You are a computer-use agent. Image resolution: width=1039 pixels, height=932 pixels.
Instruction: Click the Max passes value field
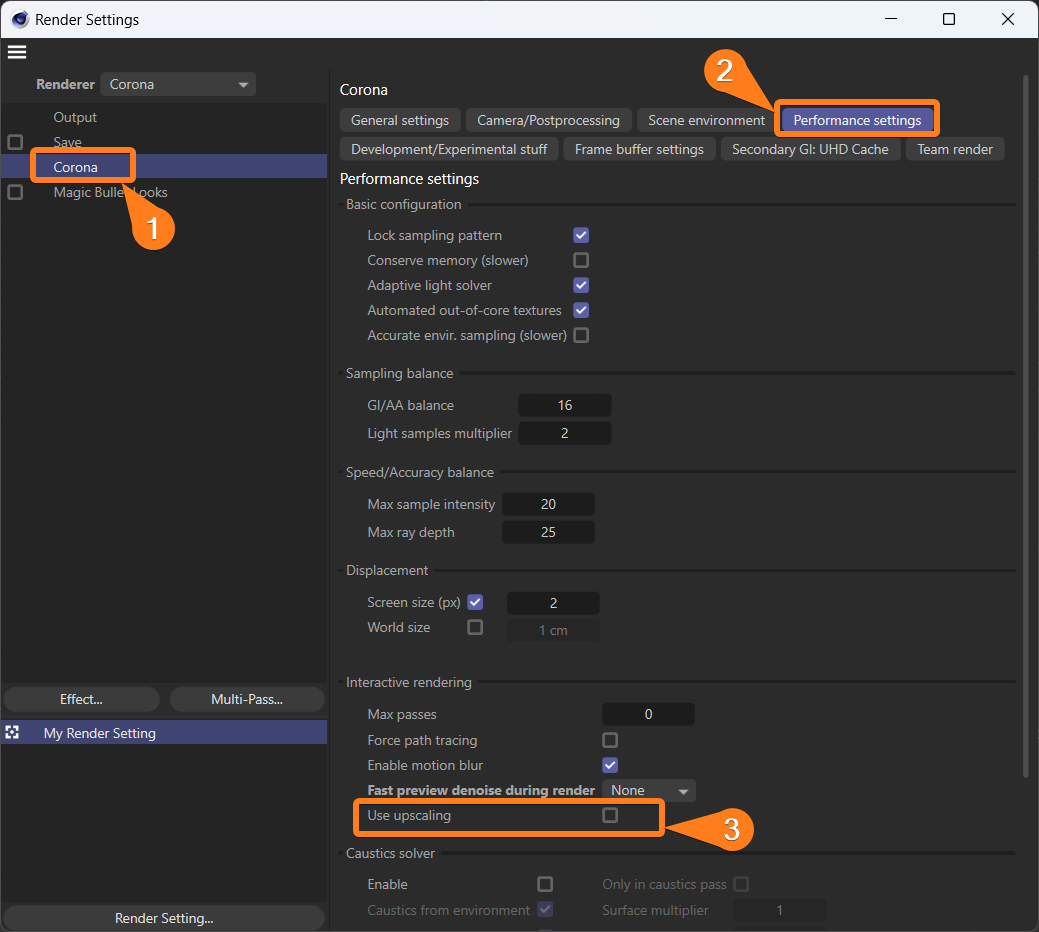tap(648, 714)
